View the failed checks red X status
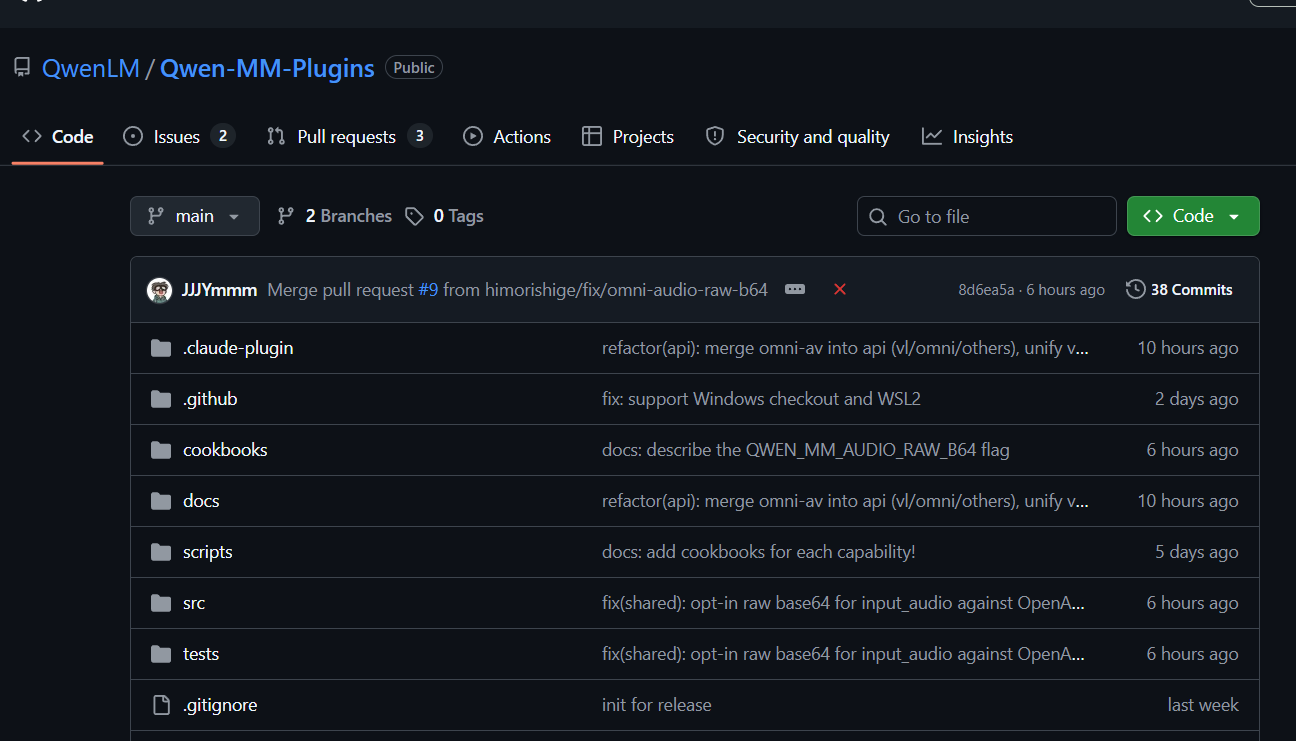This screenshot has width=1296, height=741. [840, 289]
